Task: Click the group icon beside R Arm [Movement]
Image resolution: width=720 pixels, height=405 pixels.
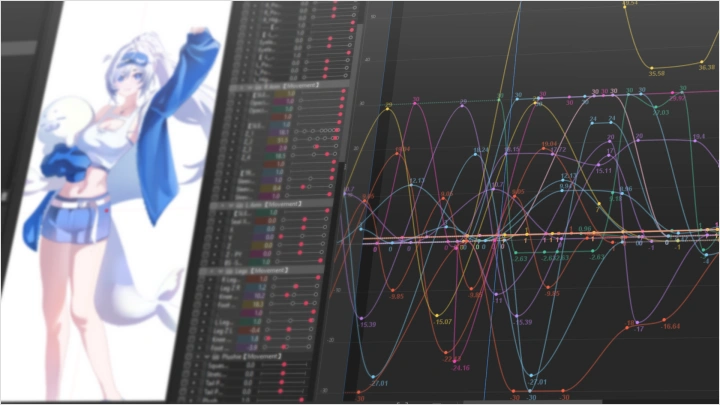Action: point(260,86)
